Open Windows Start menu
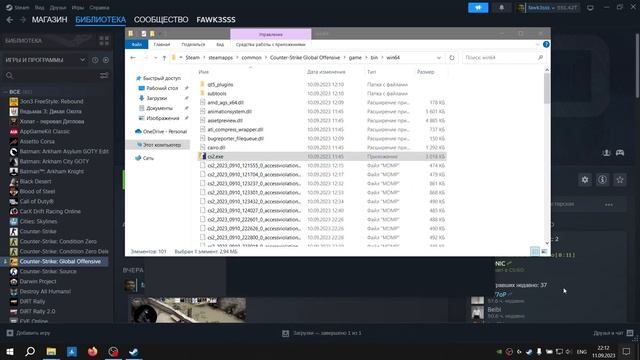 pos(10,351)
